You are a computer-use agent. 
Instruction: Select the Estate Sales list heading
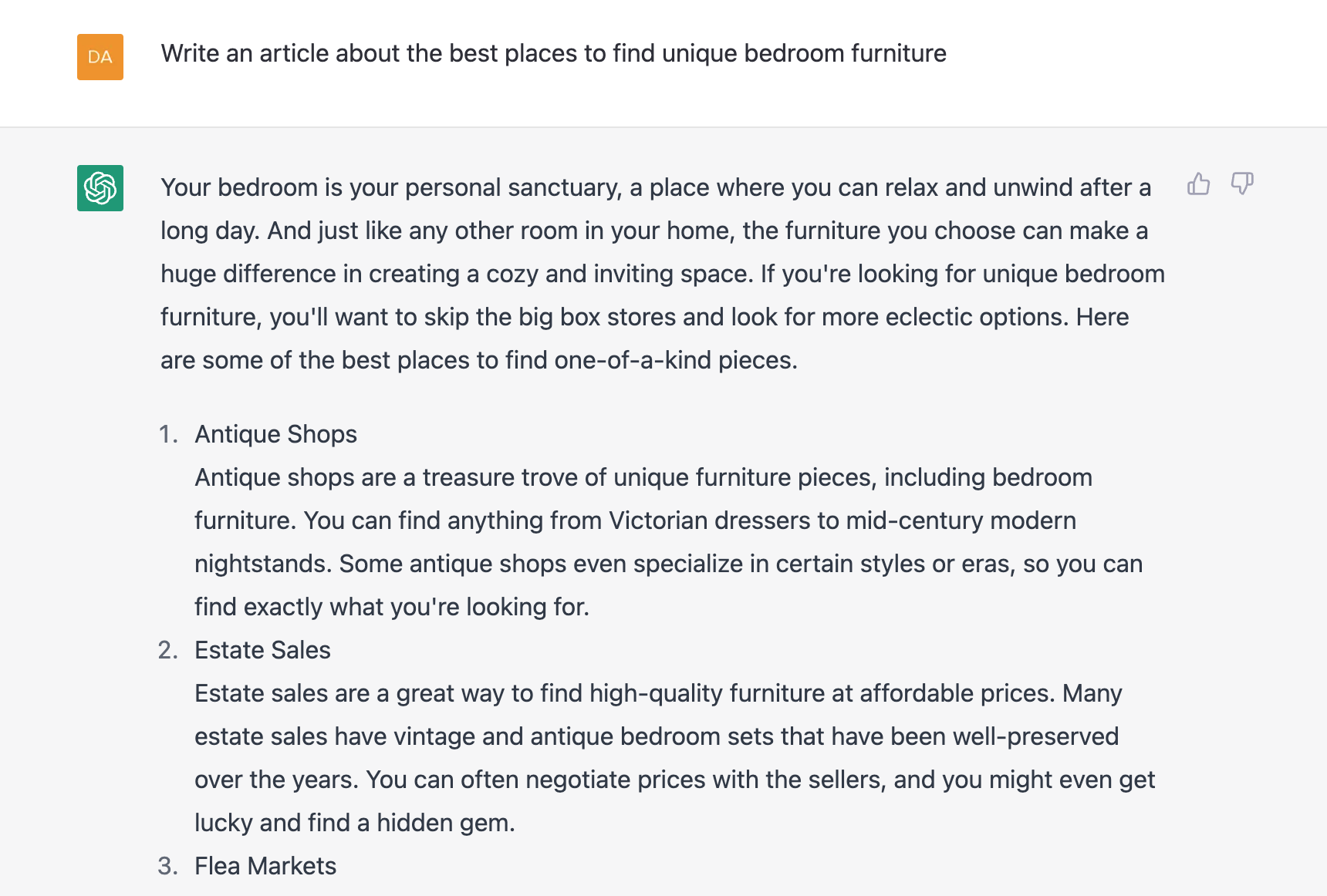click(x=262, y=650)
